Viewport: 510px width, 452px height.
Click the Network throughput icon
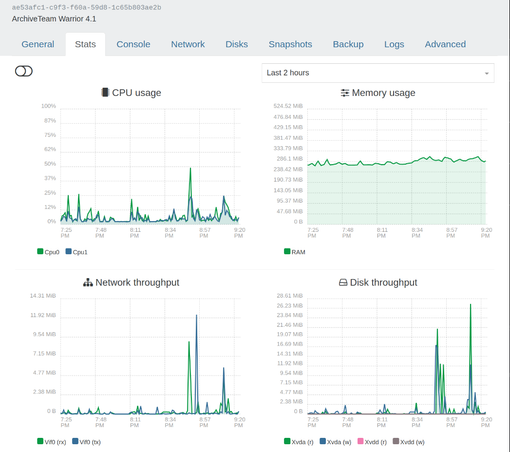[88, 283]
